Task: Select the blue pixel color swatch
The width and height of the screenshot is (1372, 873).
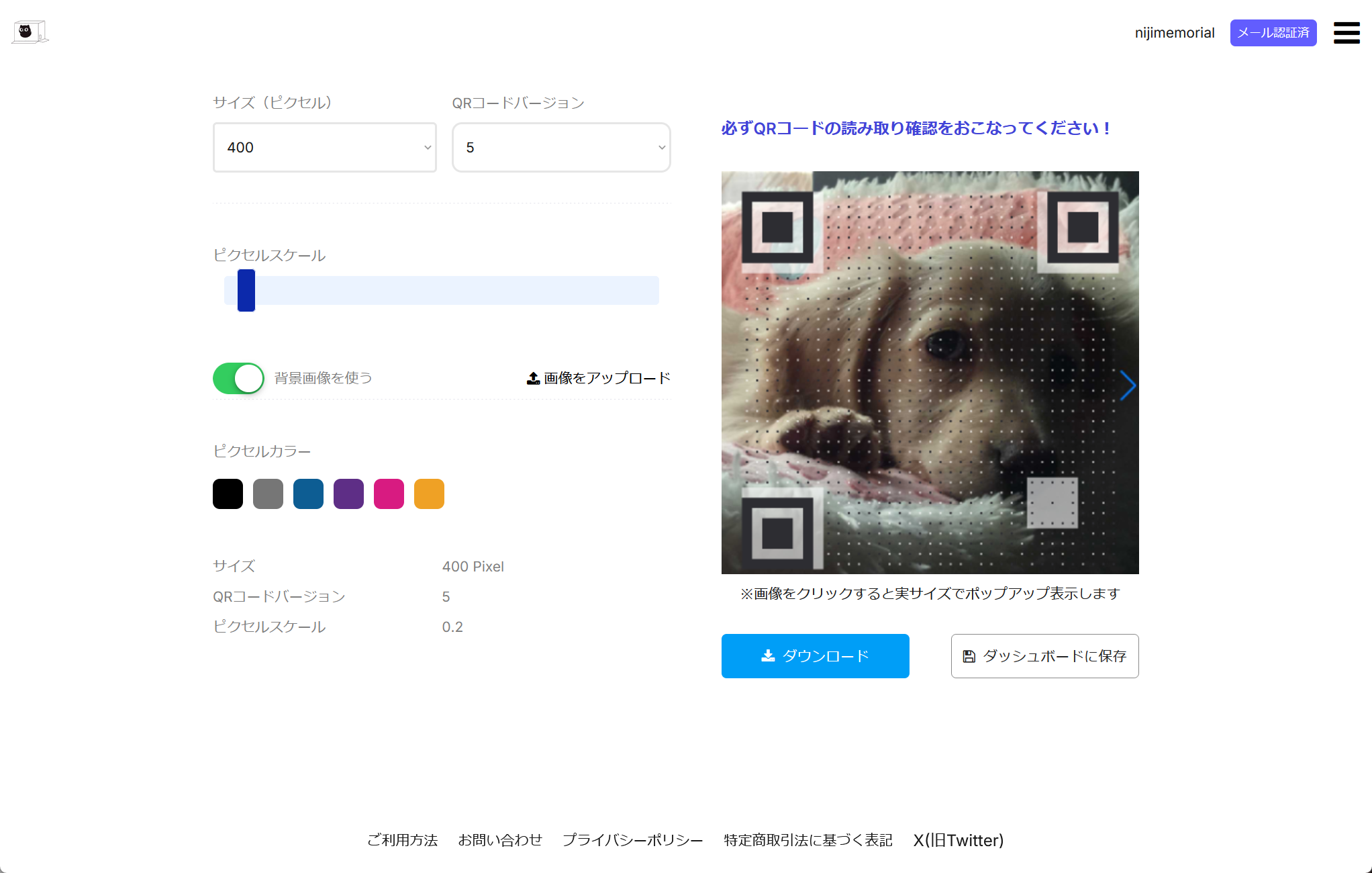Action: 308,494
